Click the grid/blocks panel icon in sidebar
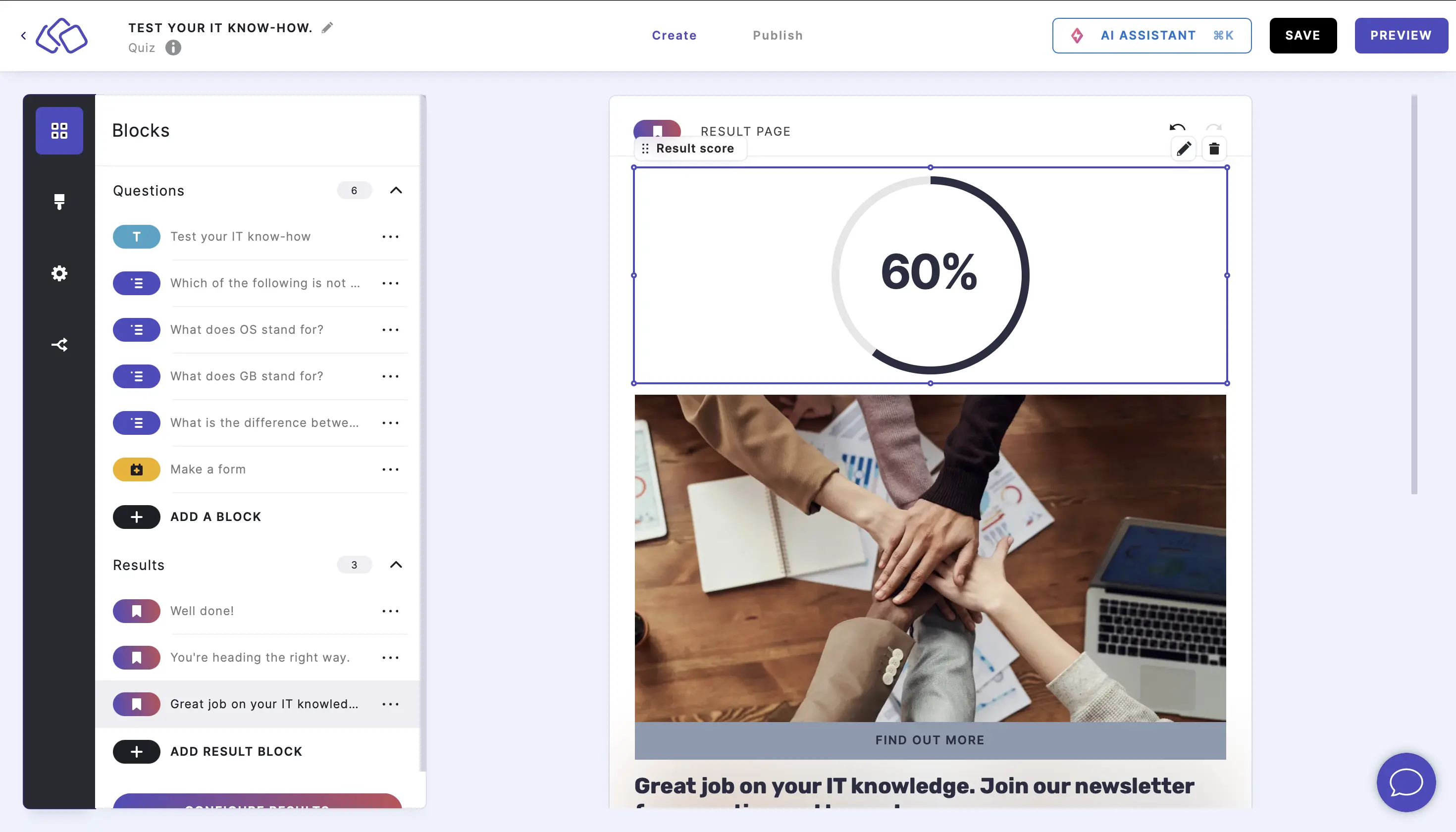 tap(59, 130)
